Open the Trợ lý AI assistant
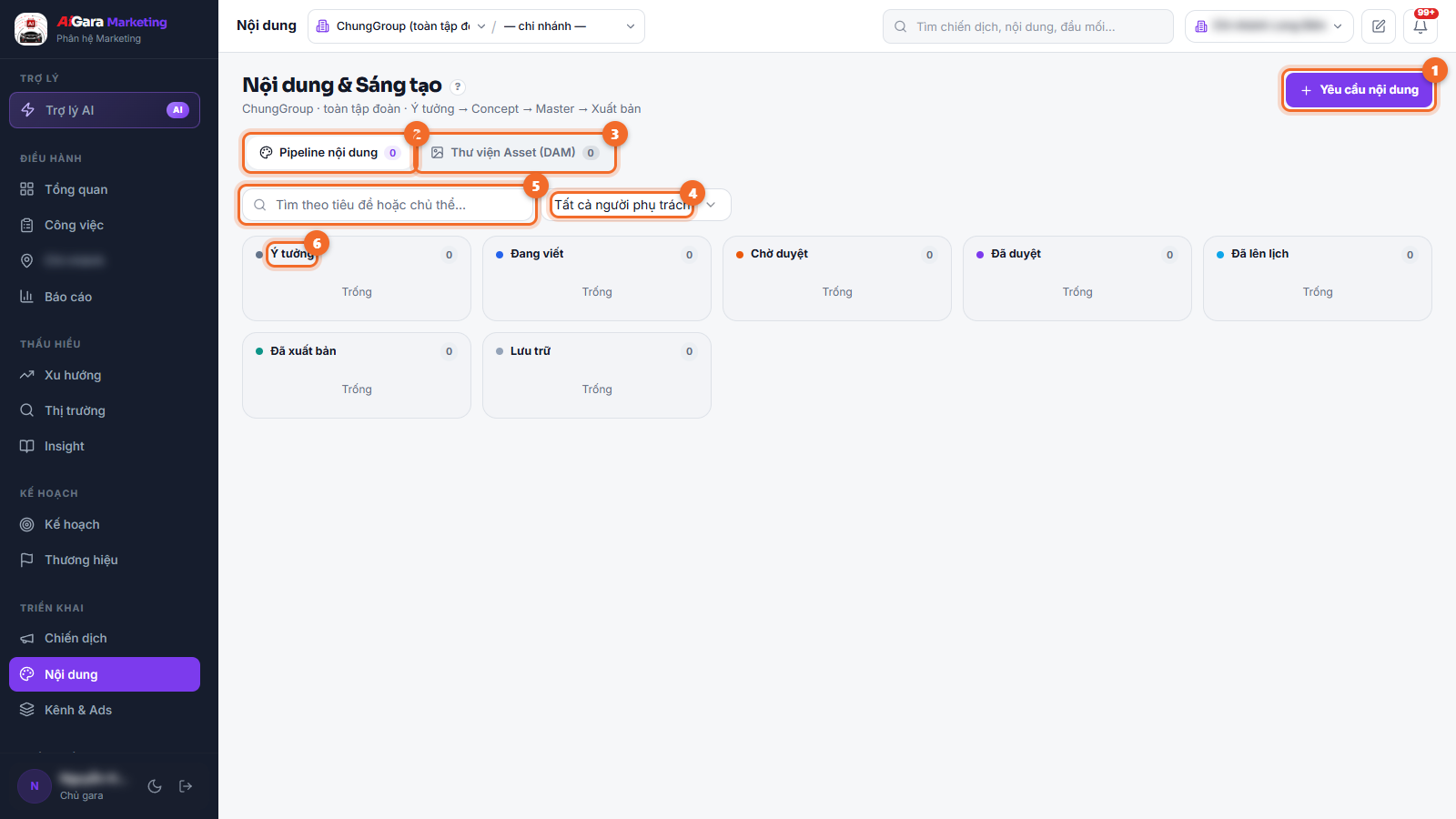The width and height of the screenshot is (1456, 819). point(105,110)
